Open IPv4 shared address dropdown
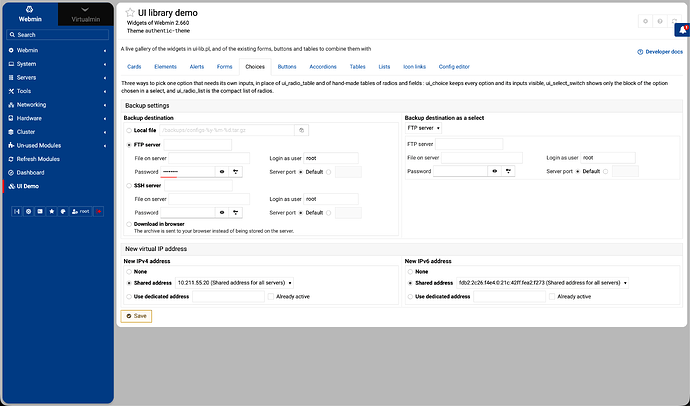The image size is (690, 406). [235, 283]
